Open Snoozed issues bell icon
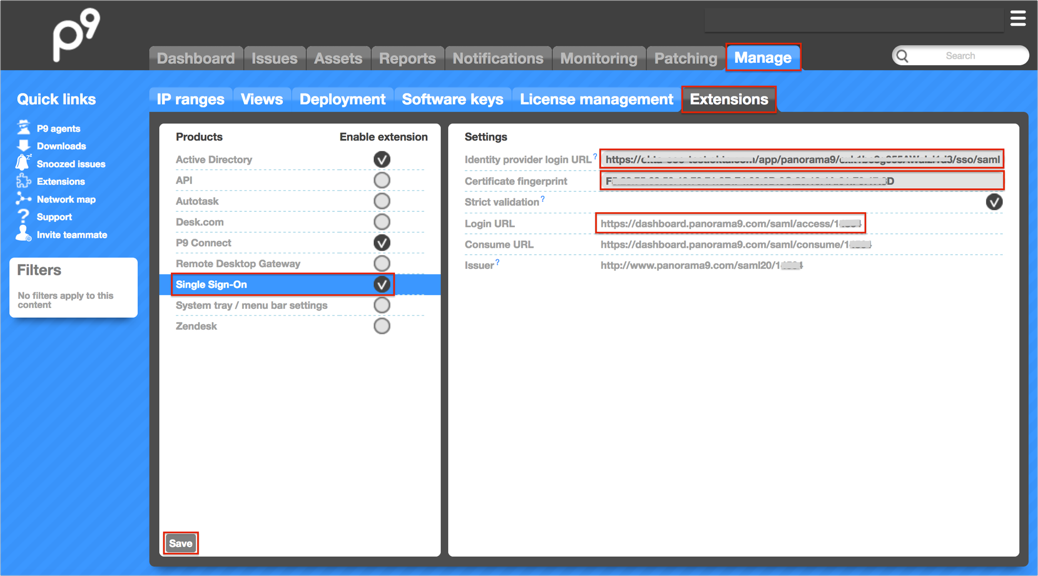 coord(23,163)
